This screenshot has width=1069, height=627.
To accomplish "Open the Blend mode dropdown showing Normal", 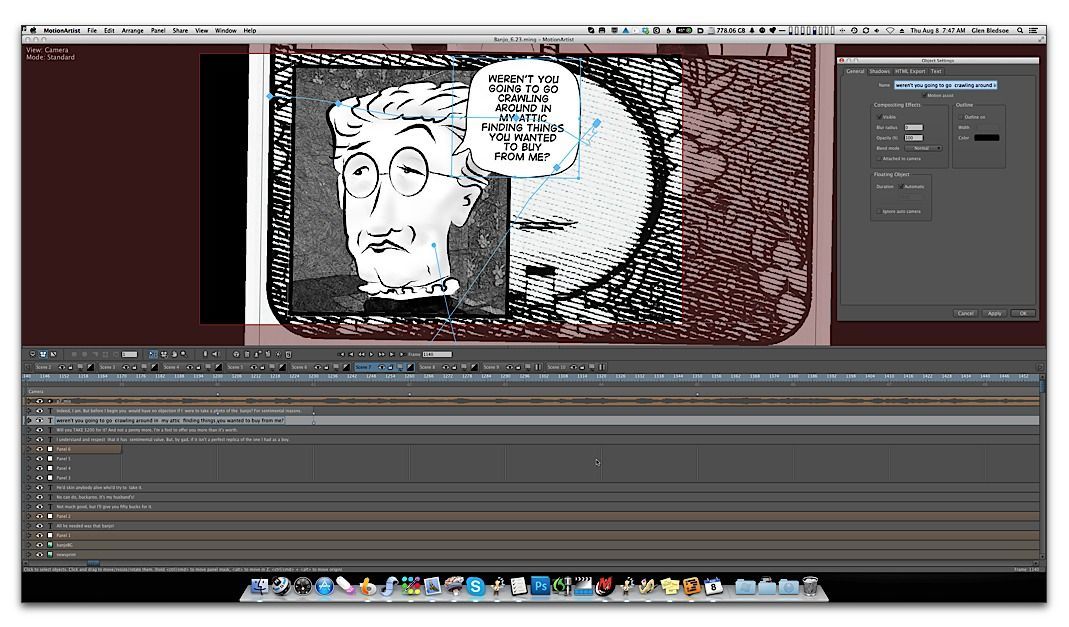I will (922, 147).
